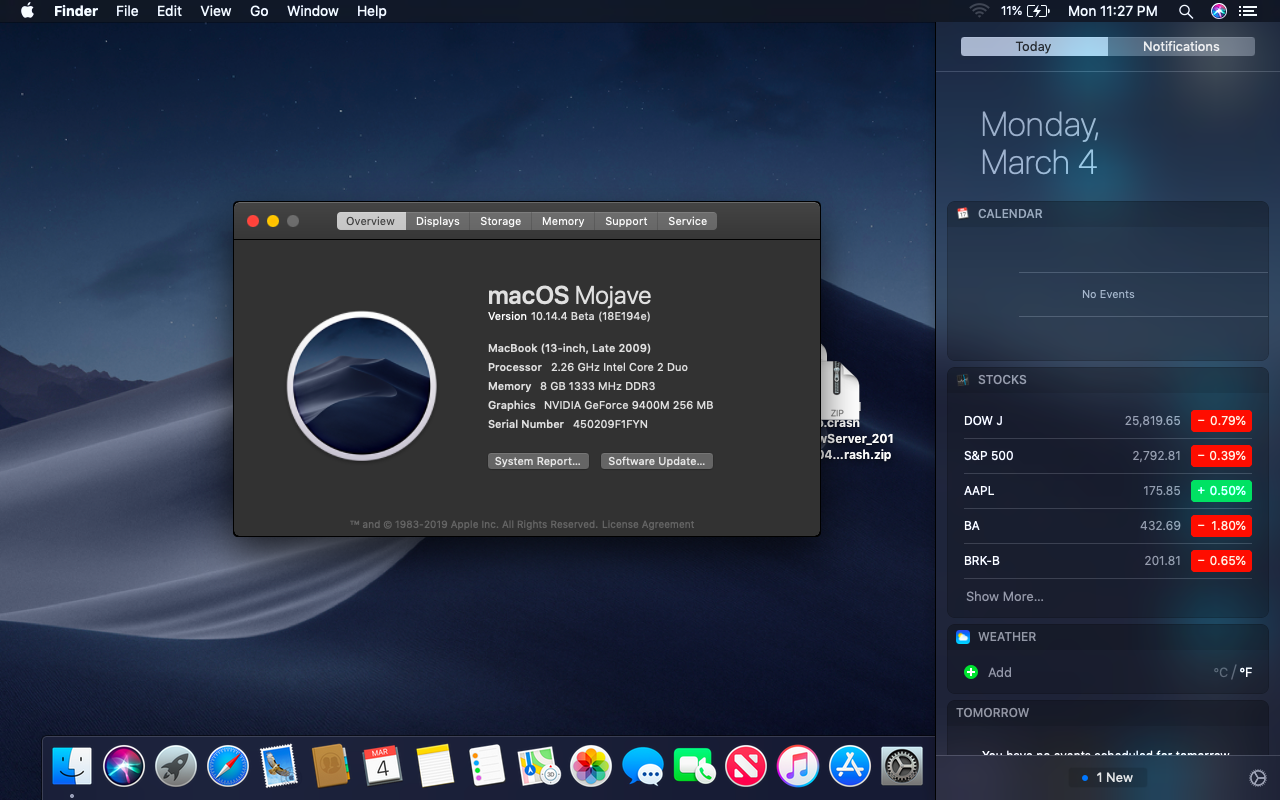The height and width of the screenshot is (800, 1280).
Task: Open System Preferences gear in Dock
Action: [901, 767]
